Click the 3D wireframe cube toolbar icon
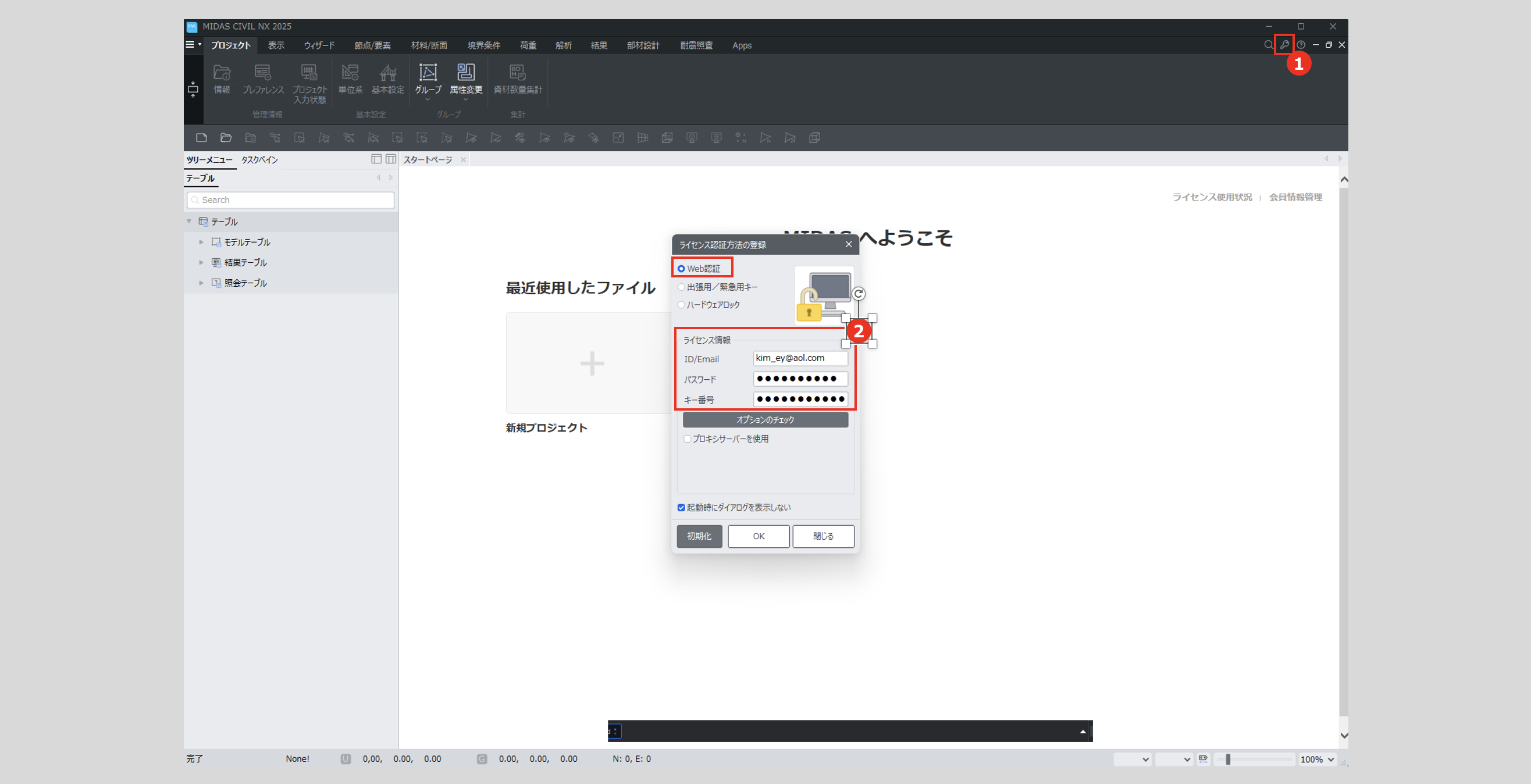This screenshot has width=1531, height=784. point(814,138)
